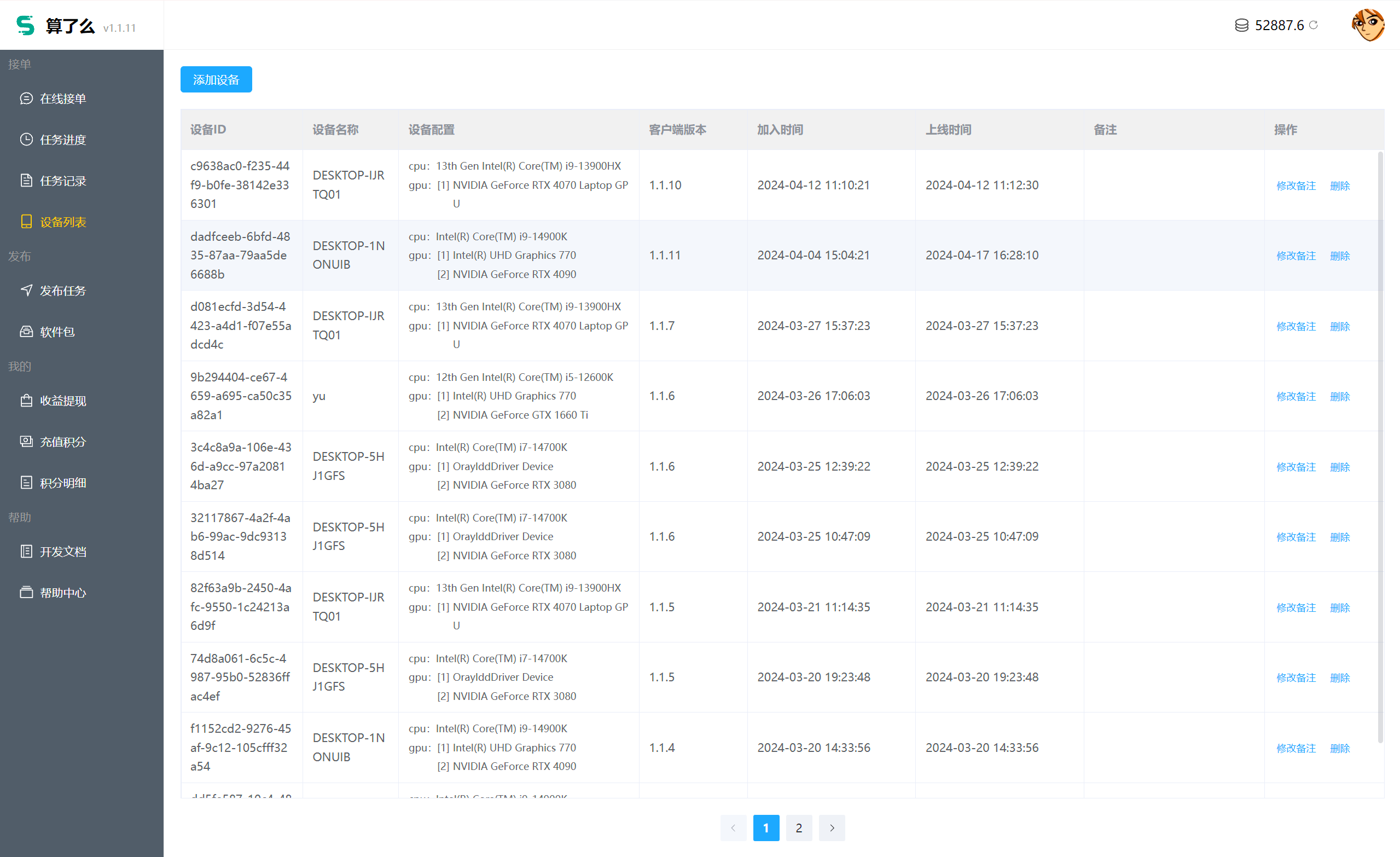Open the user avatar menu
The image size is (1400, 857).
pyautogui.click(x=1368, y=25)
